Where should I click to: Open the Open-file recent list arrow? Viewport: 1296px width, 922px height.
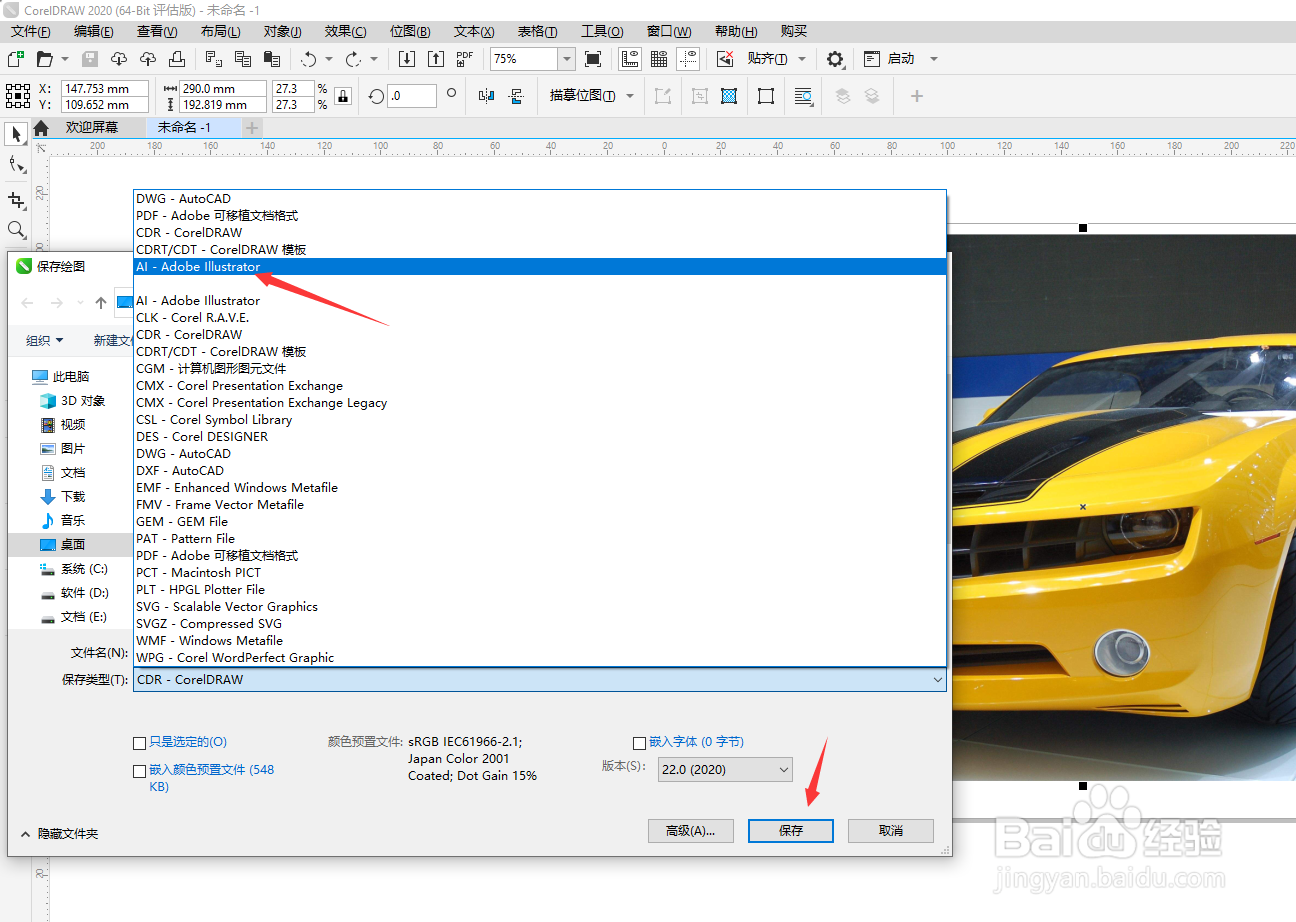65,59
